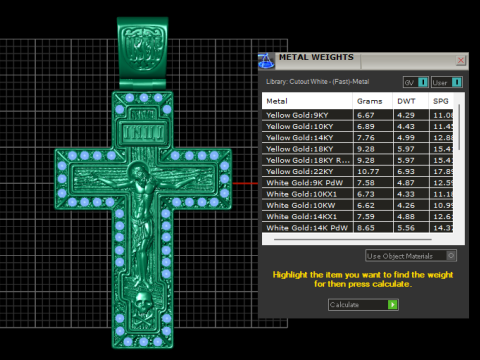Click the 8.65 grams value
Viewport: 480px width, 360px height.
pos(366,228)
